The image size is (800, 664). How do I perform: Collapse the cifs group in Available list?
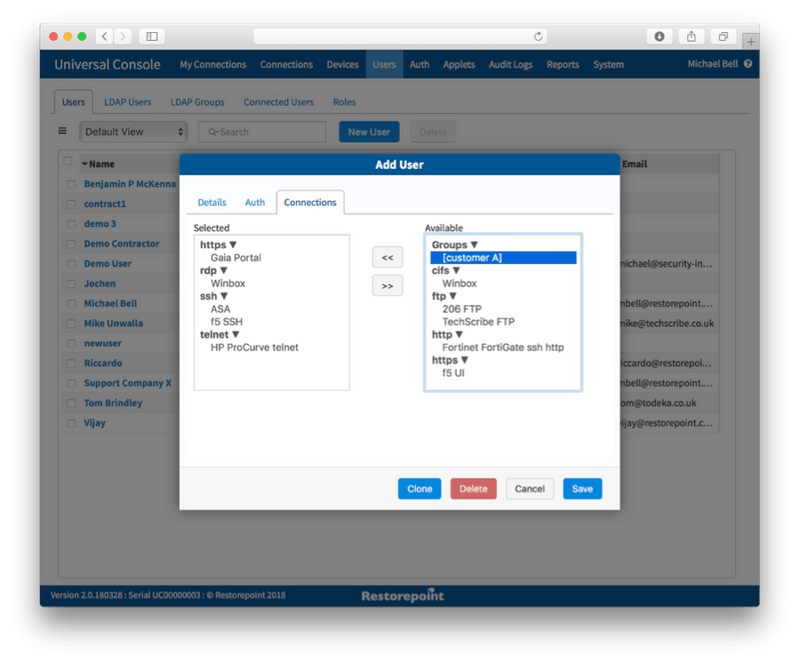point(456,270)
